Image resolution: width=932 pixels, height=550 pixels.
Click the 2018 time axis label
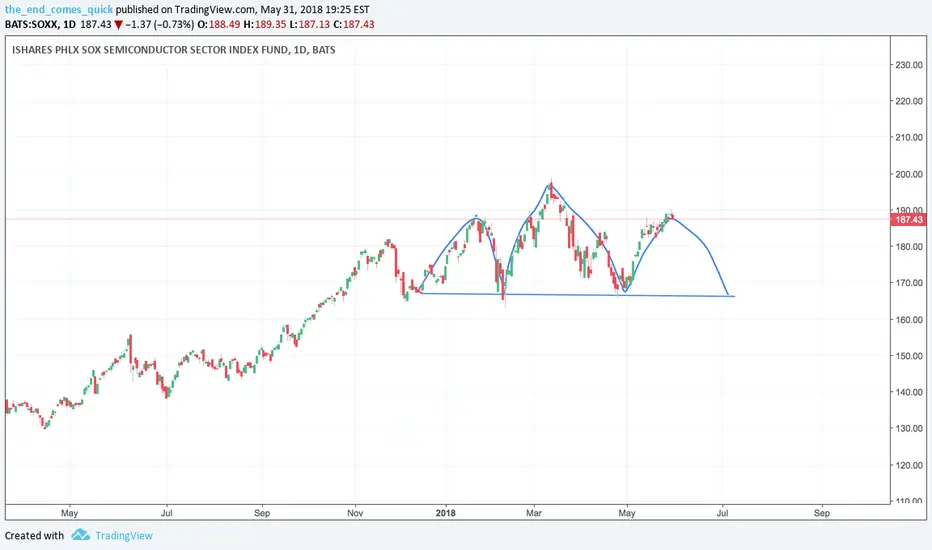tap(445, 513)
